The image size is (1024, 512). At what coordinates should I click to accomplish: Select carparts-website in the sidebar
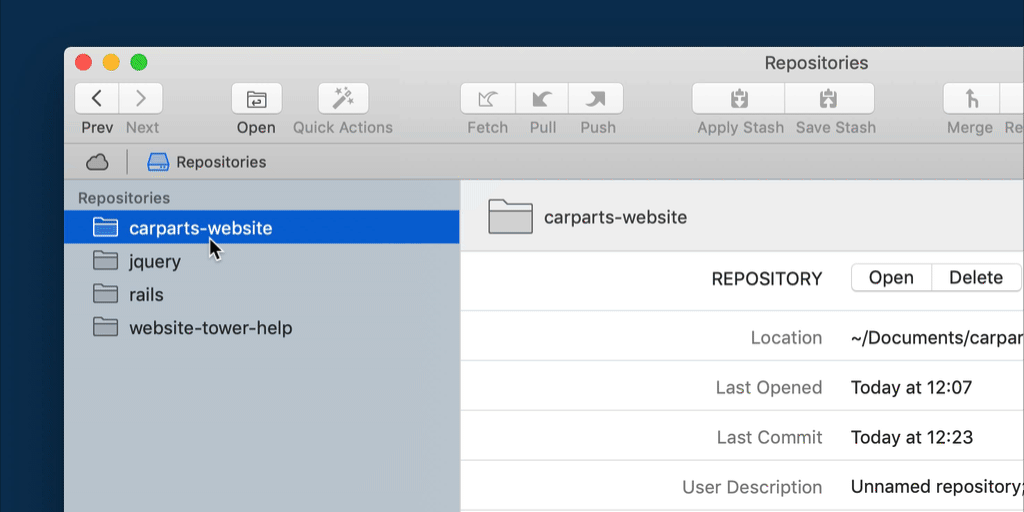pyautogui.click(x=200, y=228)
